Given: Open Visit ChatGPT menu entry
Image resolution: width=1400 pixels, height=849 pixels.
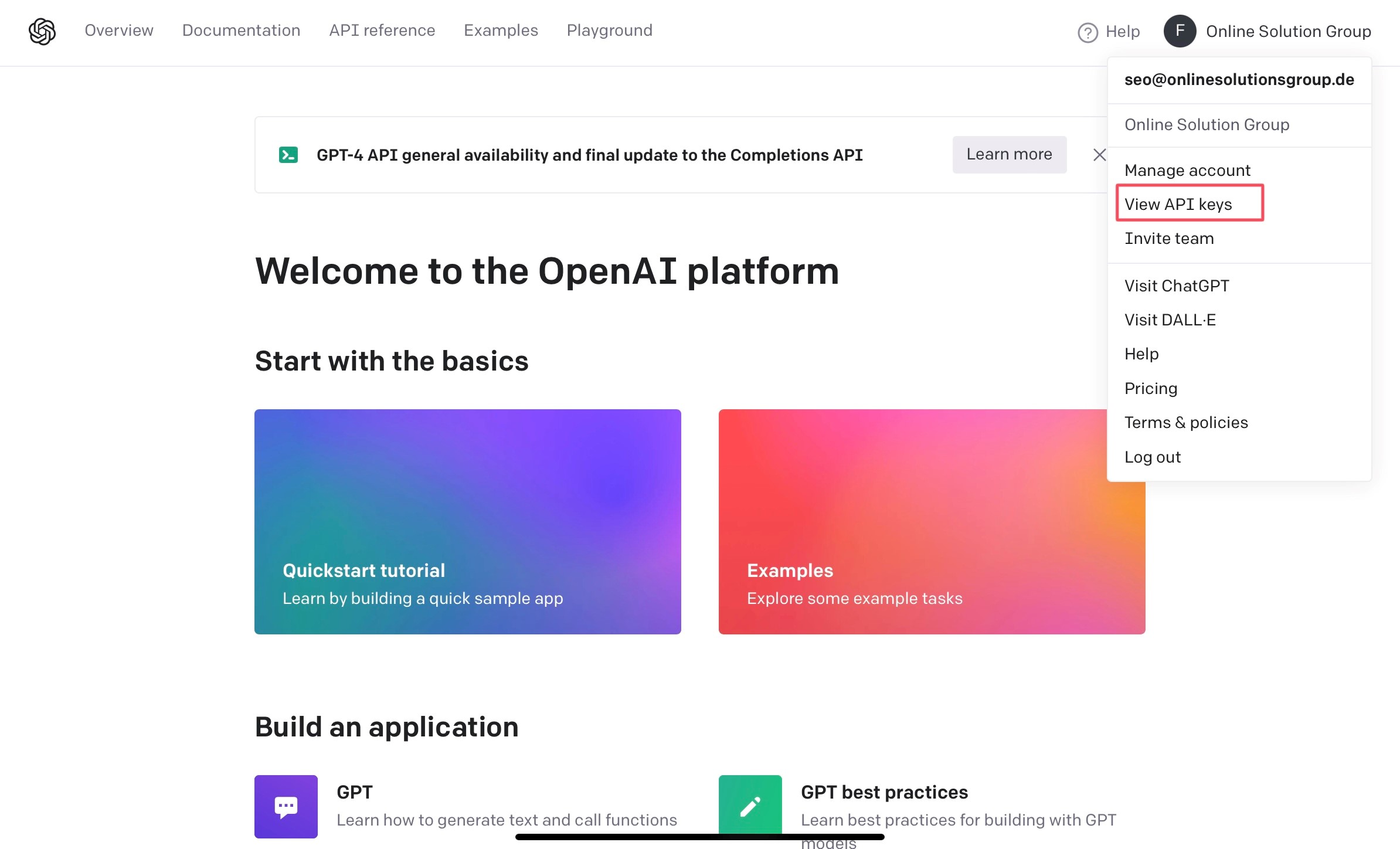Looking at the screenshot, I should click(x=1177, y=286).
